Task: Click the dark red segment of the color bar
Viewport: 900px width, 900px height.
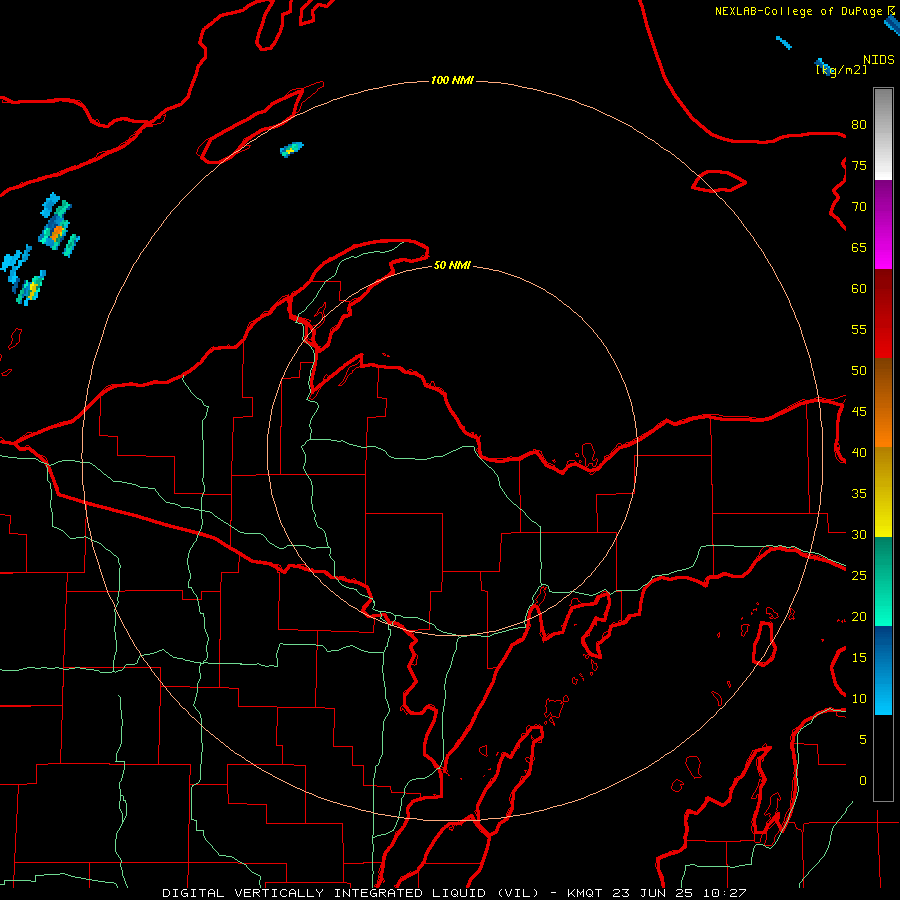Action: (x=883, y=313)
